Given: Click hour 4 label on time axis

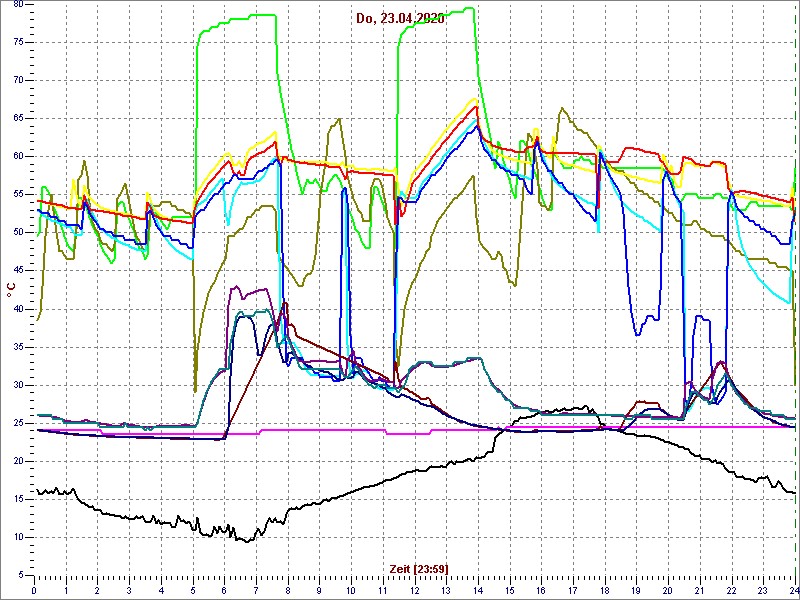Looking at the screenshot, I should tap(161, 590).
